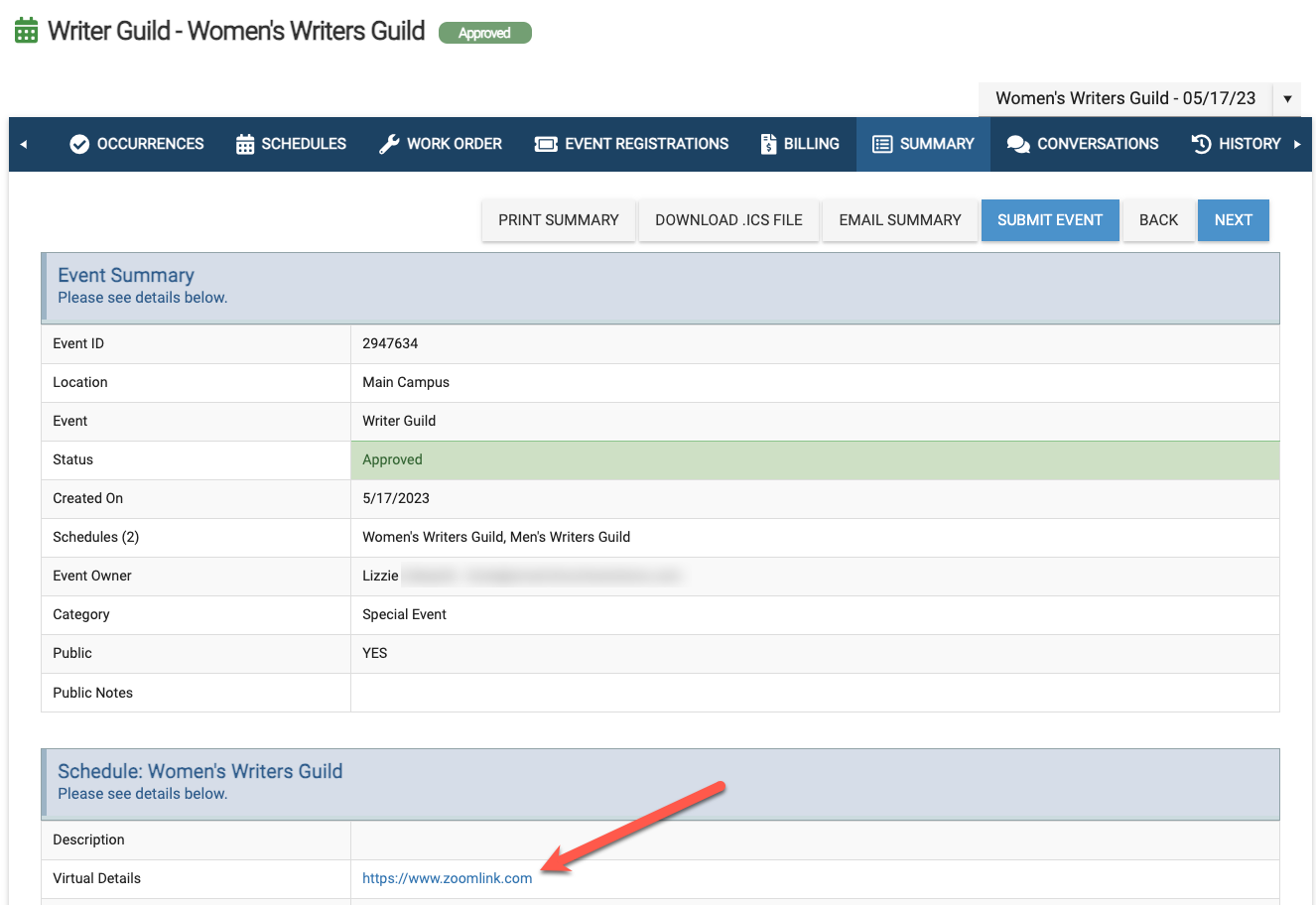Click the Conversations chat bubbles icon

(x=1018, y=144)
